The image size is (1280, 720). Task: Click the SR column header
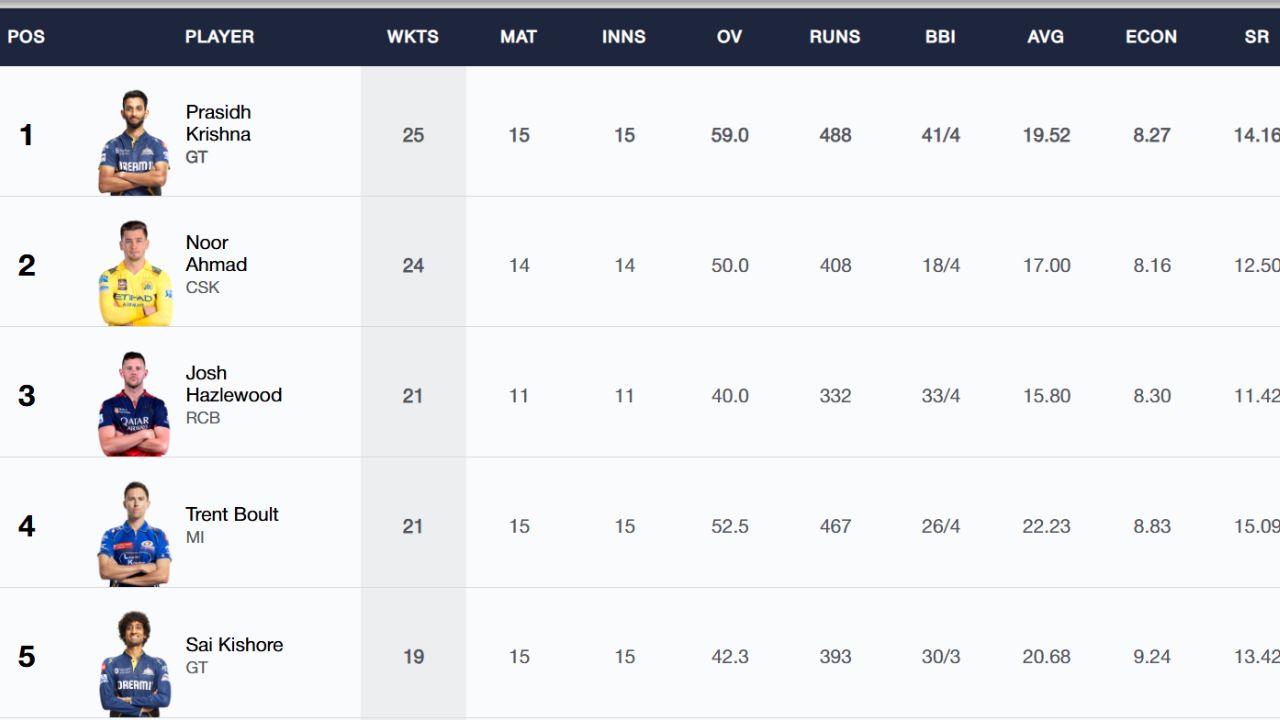pyautogui.click(x=1256, y=36)
